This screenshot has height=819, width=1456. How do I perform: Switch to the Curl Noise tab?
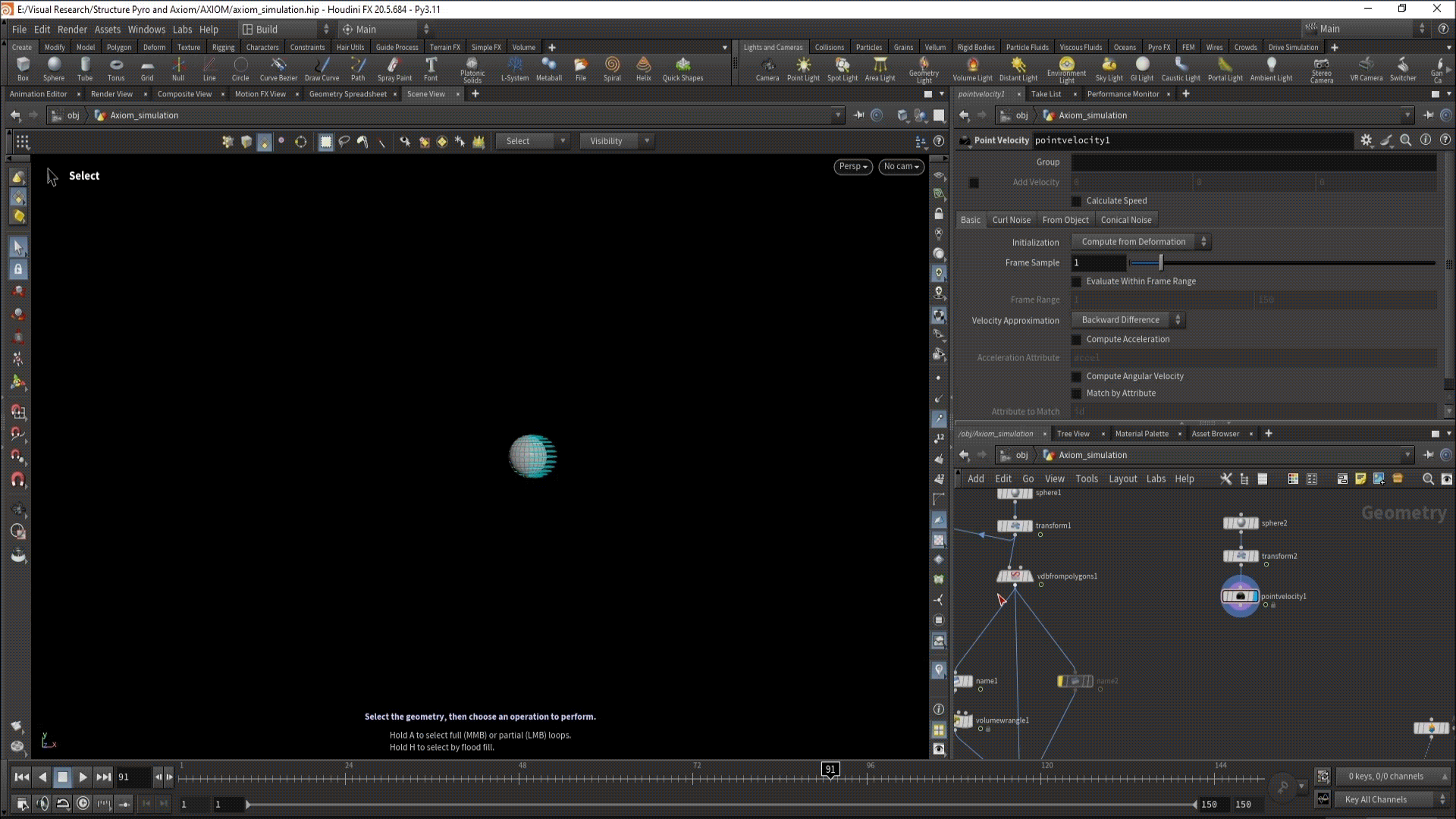[1011, 220]
